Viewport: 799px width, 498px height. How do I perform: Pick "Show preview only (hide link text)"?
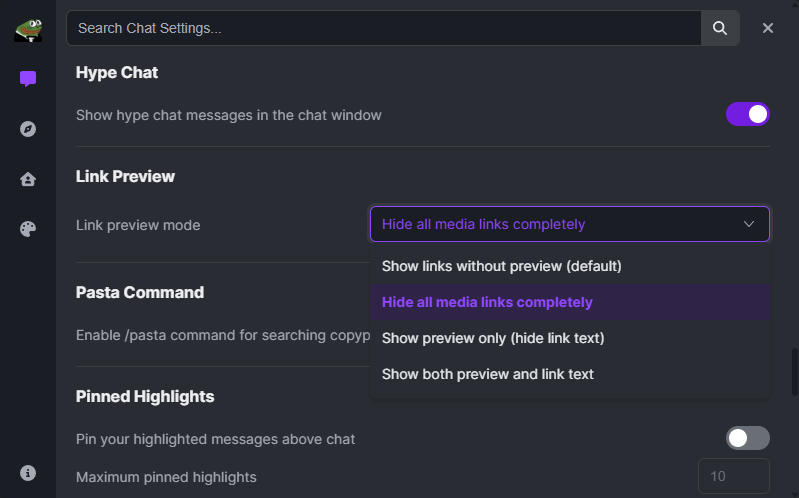tap(492, 338)
